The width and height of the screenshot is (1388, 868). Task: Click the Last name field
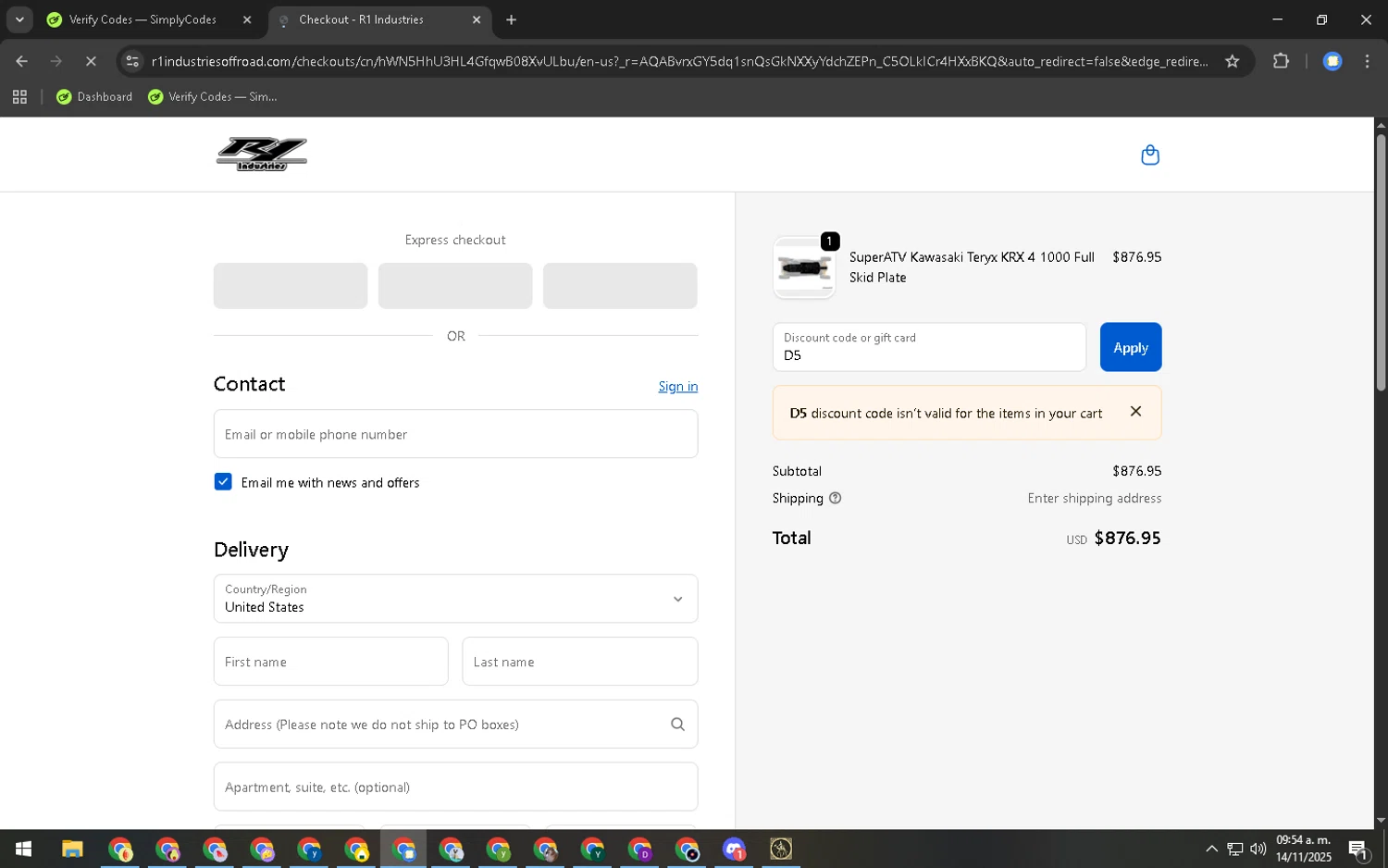tap(579, 662)
